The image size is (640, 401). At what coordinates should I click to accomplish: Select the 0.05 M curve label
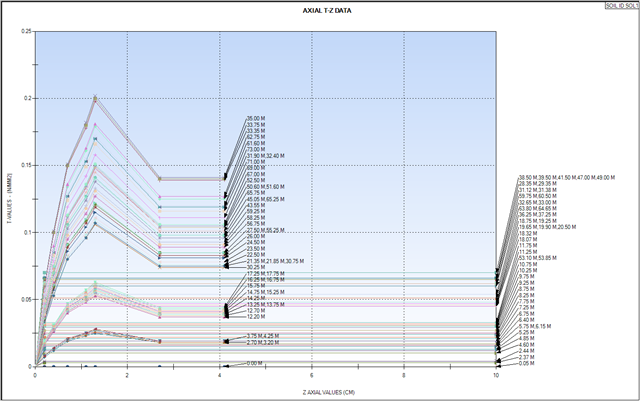pyautogui.click(x=527, y=363)
